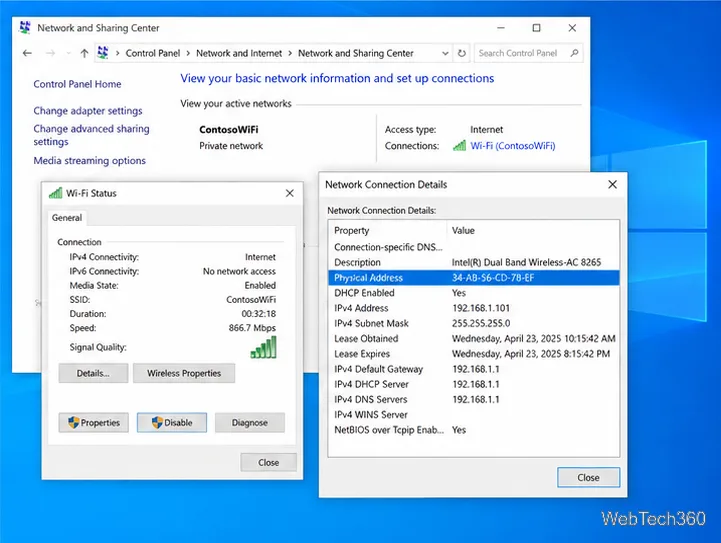Image resolution: width=721 pixels, height=543 pixels.
Task: Open Wi-Fi (ContosoWiFi) connection link
Action: click(x=513, y=146)
